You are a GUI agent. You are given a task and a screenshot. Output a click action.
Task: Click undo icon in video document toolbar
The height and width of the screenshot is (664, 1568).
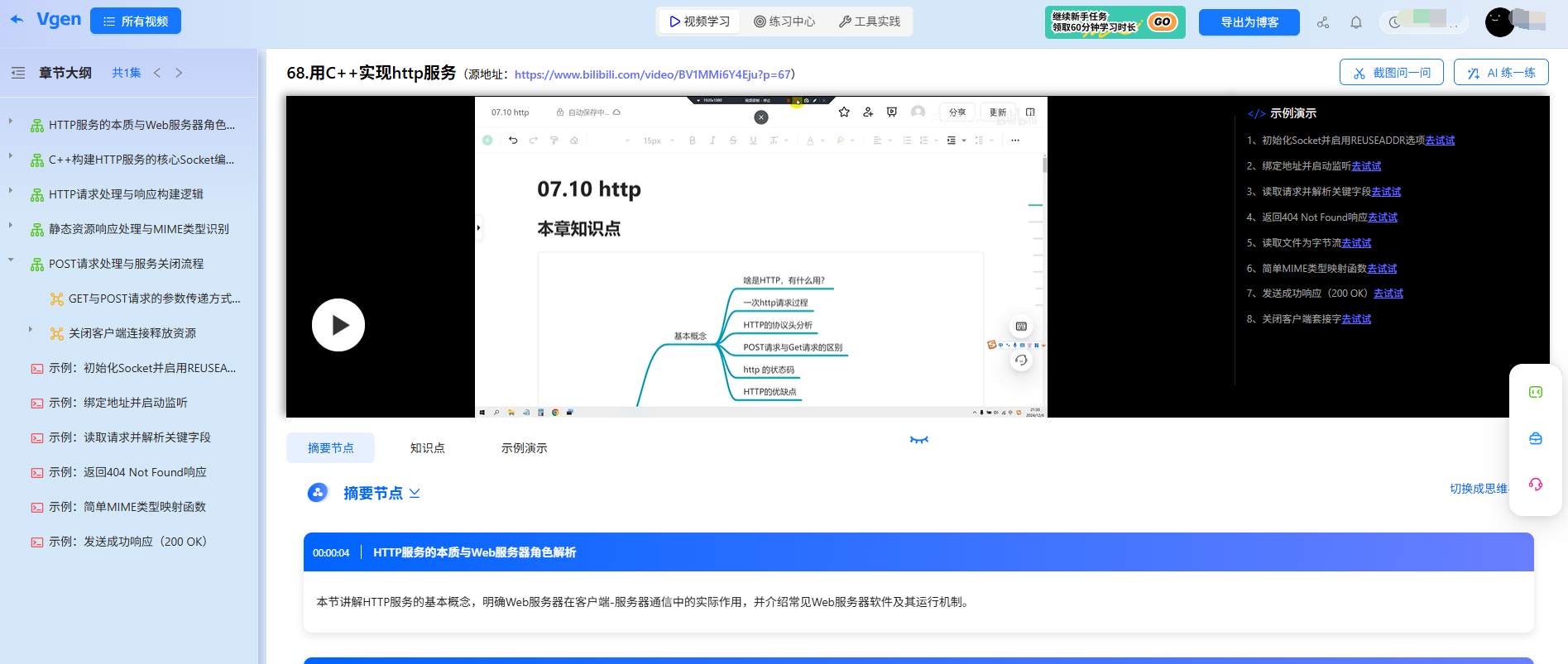[513, 141]
